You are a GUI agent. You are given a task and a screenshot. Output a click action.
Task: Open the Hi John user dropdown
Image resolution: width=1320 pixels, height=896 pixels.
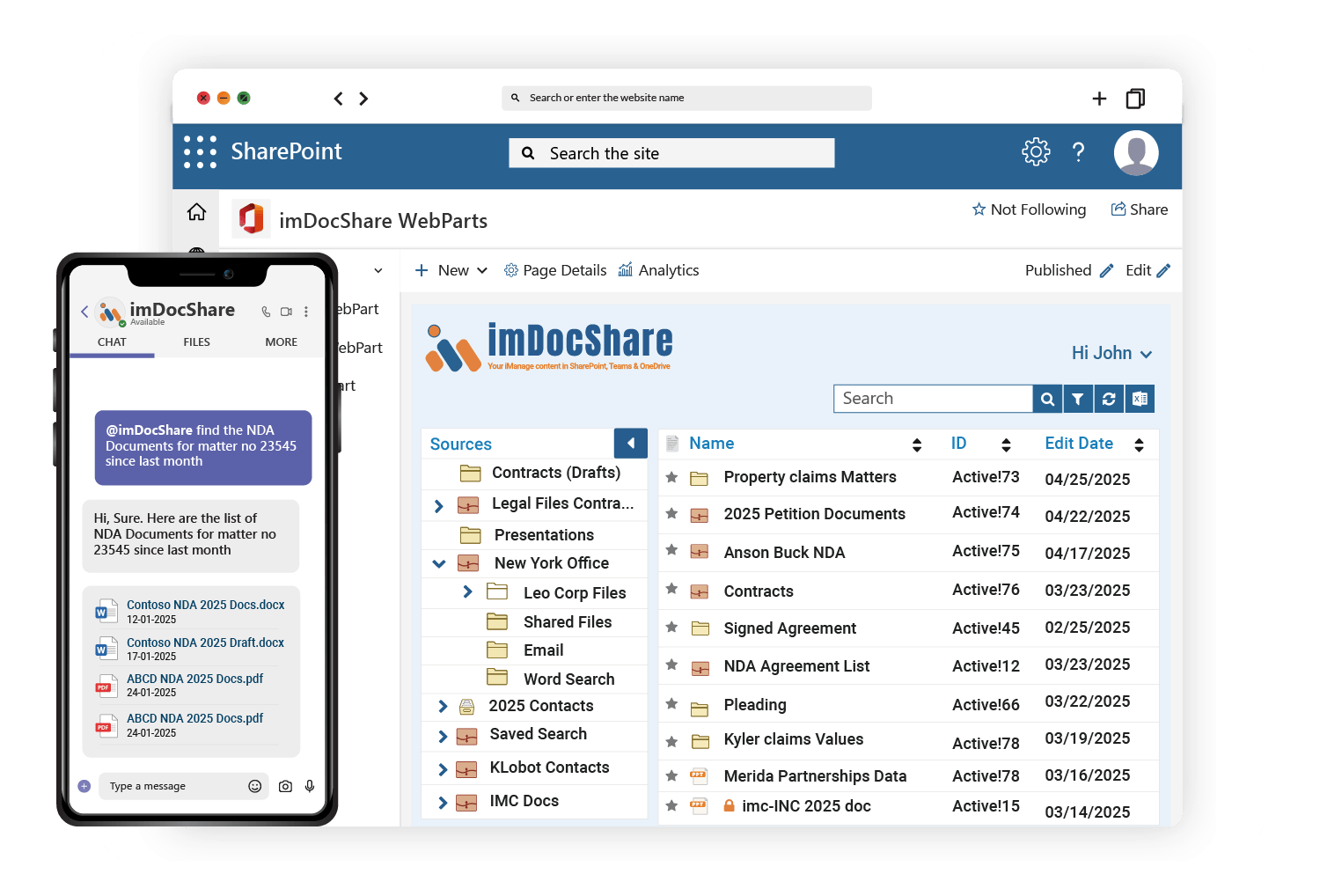click(x=1111, y=353)
